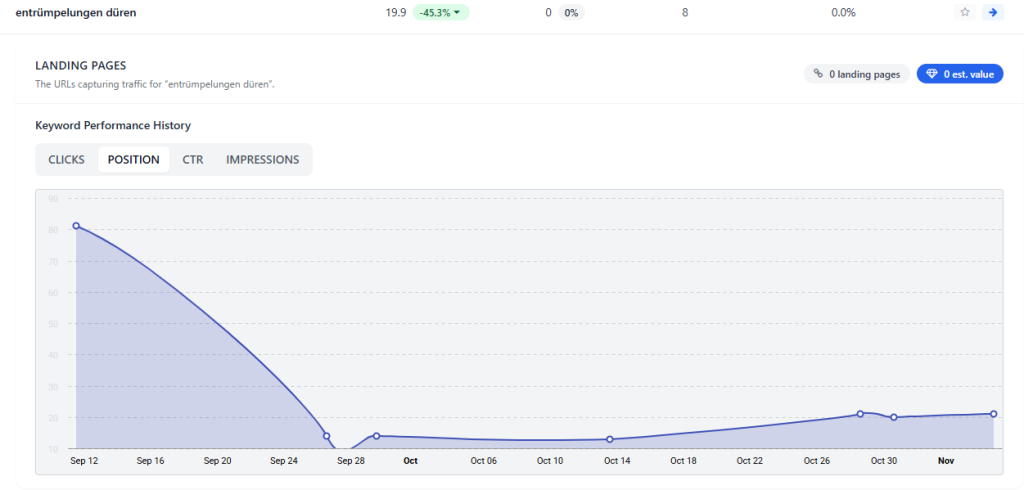Image resolution: width=1024 pixels, height=490 pixels.
Task: Expand the -45.3% position change badge
Action: (441, 13)
